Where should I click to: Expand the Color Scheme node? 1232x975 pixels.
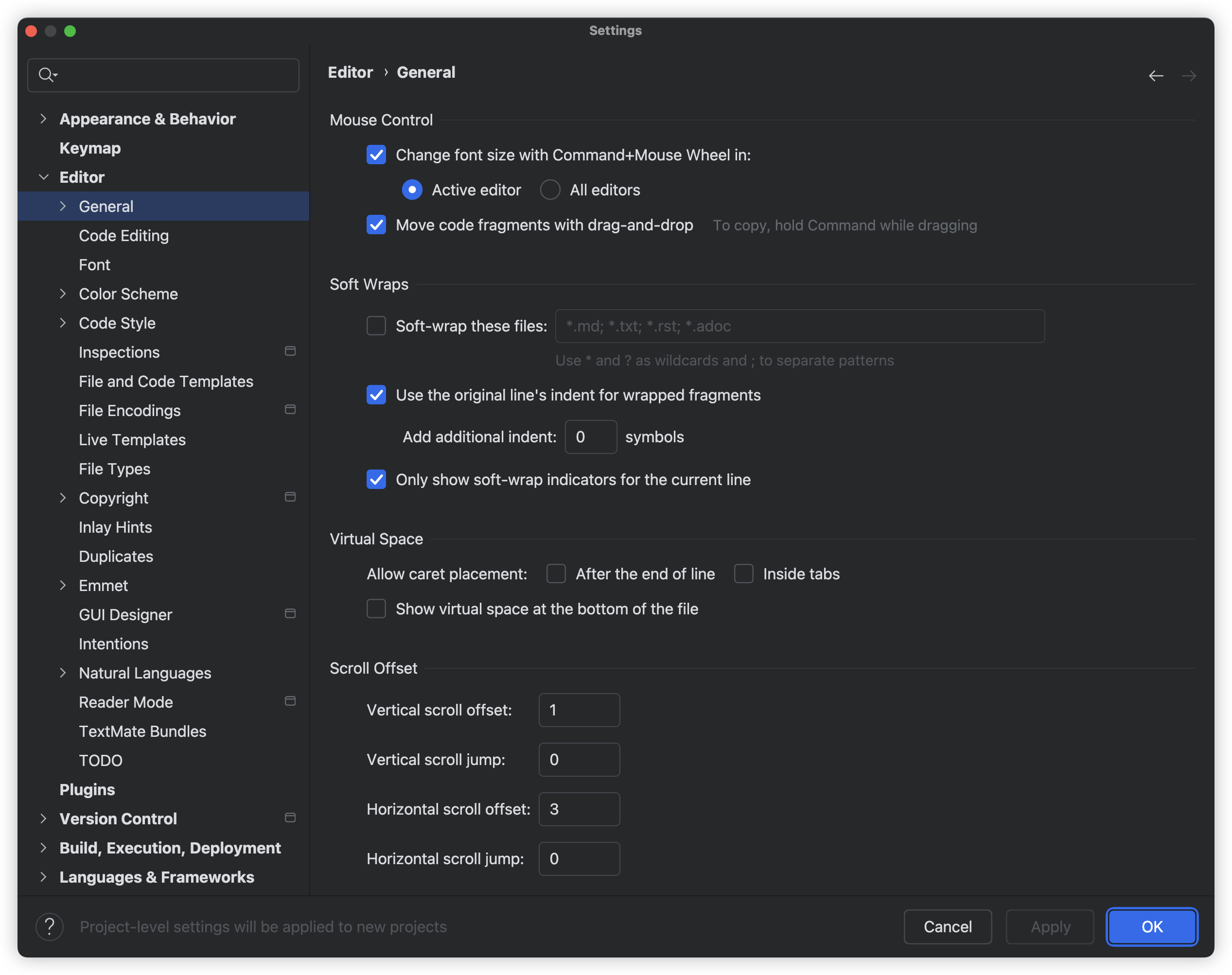[63, 294]
